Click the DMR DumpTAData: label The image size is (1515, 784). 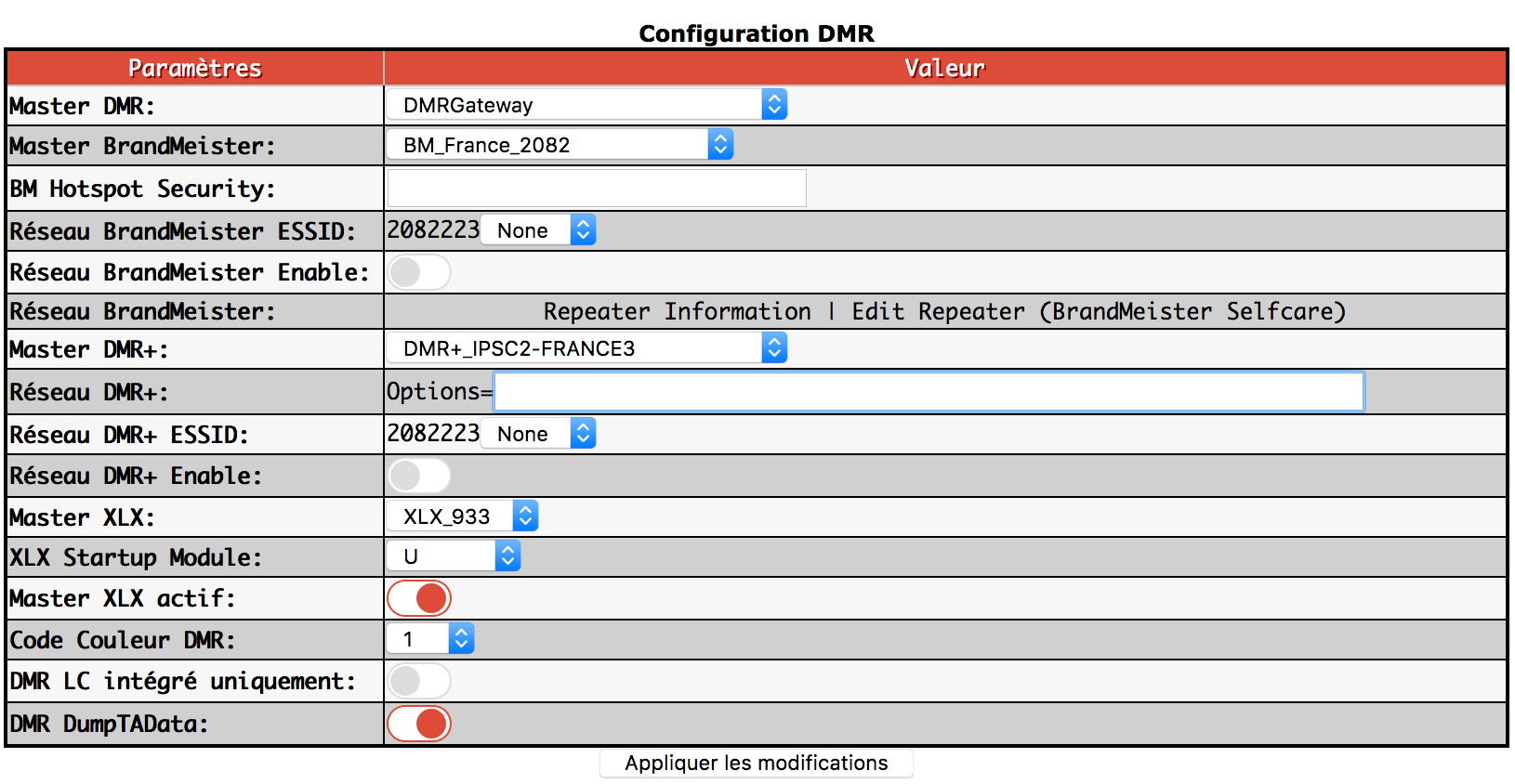110,724
